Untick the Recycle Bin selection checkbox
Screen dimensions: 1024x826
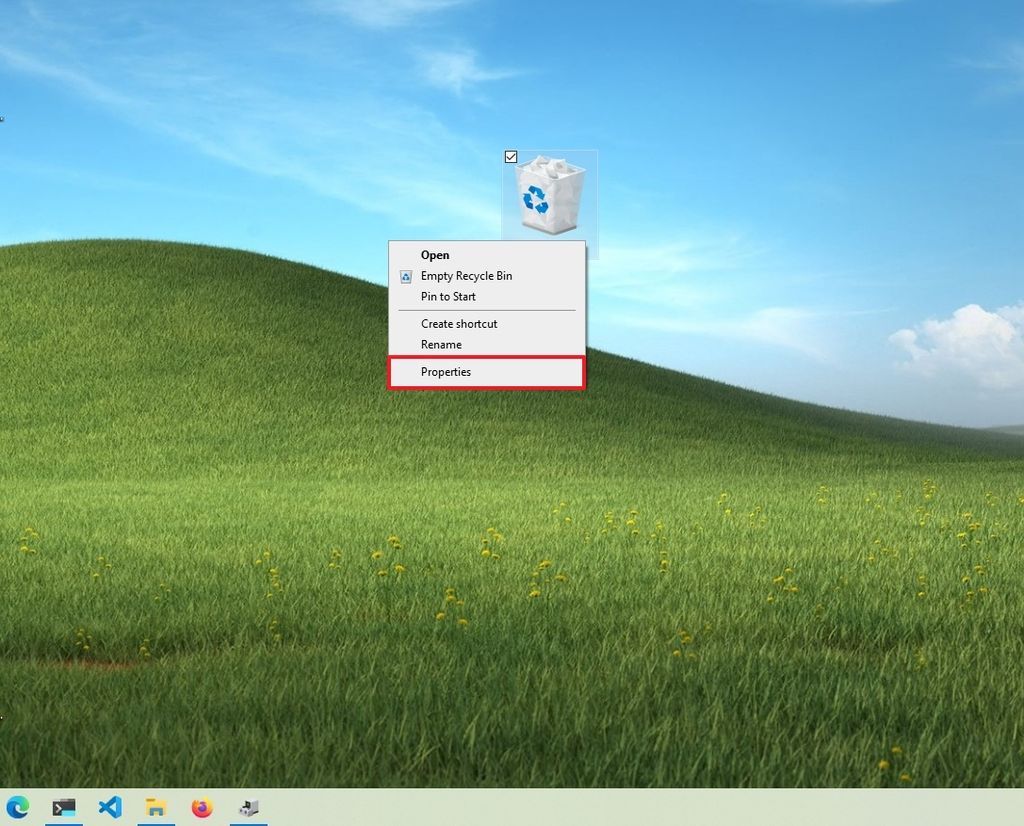pyautogui.click(x=511, y=156)
